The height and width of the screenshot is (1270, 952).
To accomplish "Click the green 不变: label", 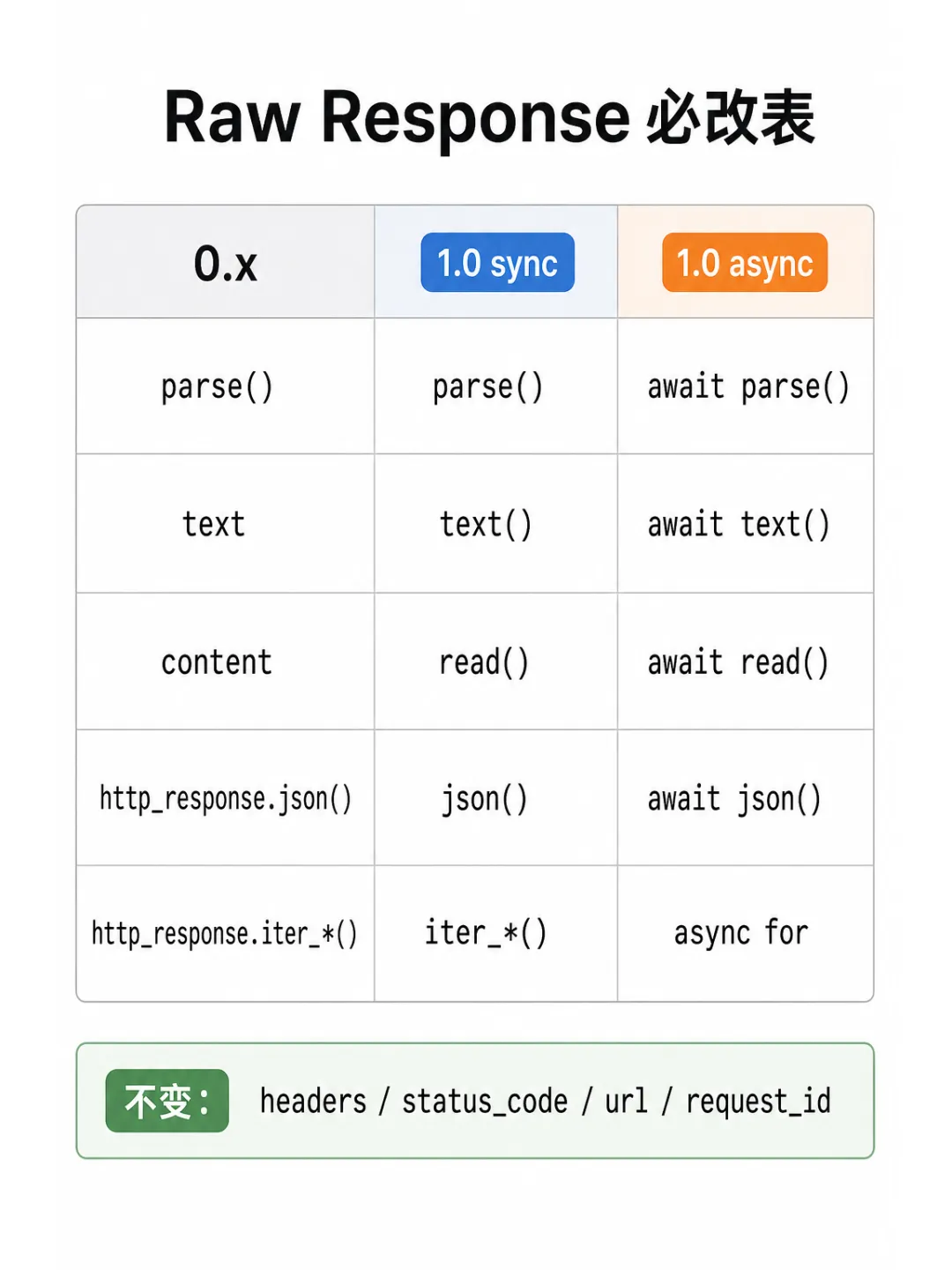I will pos(167,1101).
